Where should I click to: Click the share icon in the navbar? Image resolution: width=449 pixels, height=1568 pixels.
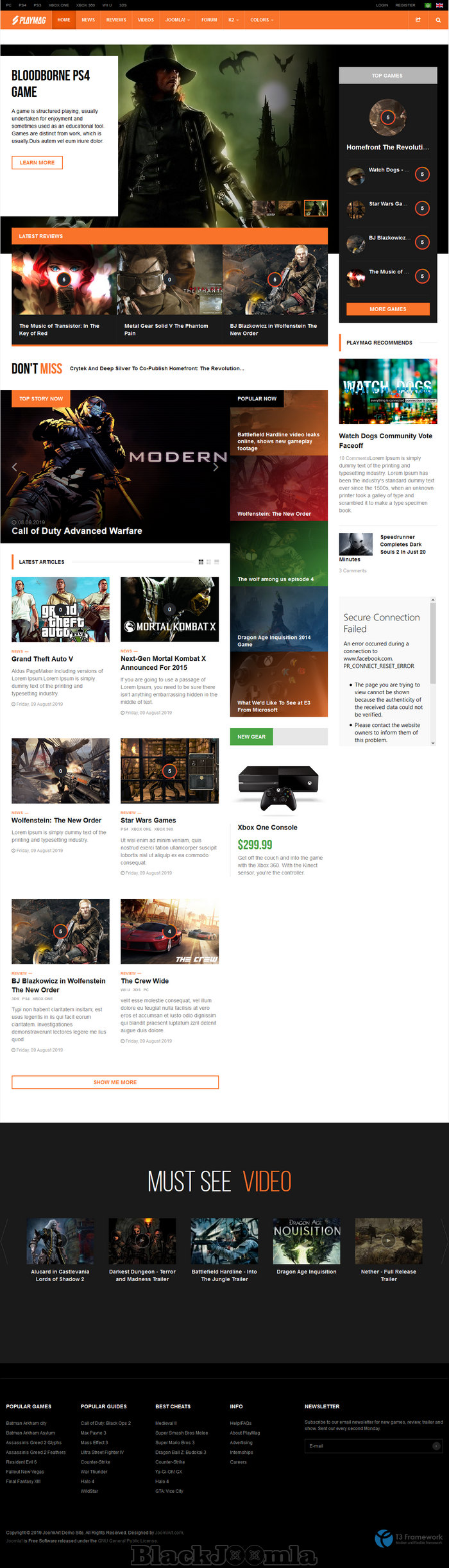(x=418, y=20)
